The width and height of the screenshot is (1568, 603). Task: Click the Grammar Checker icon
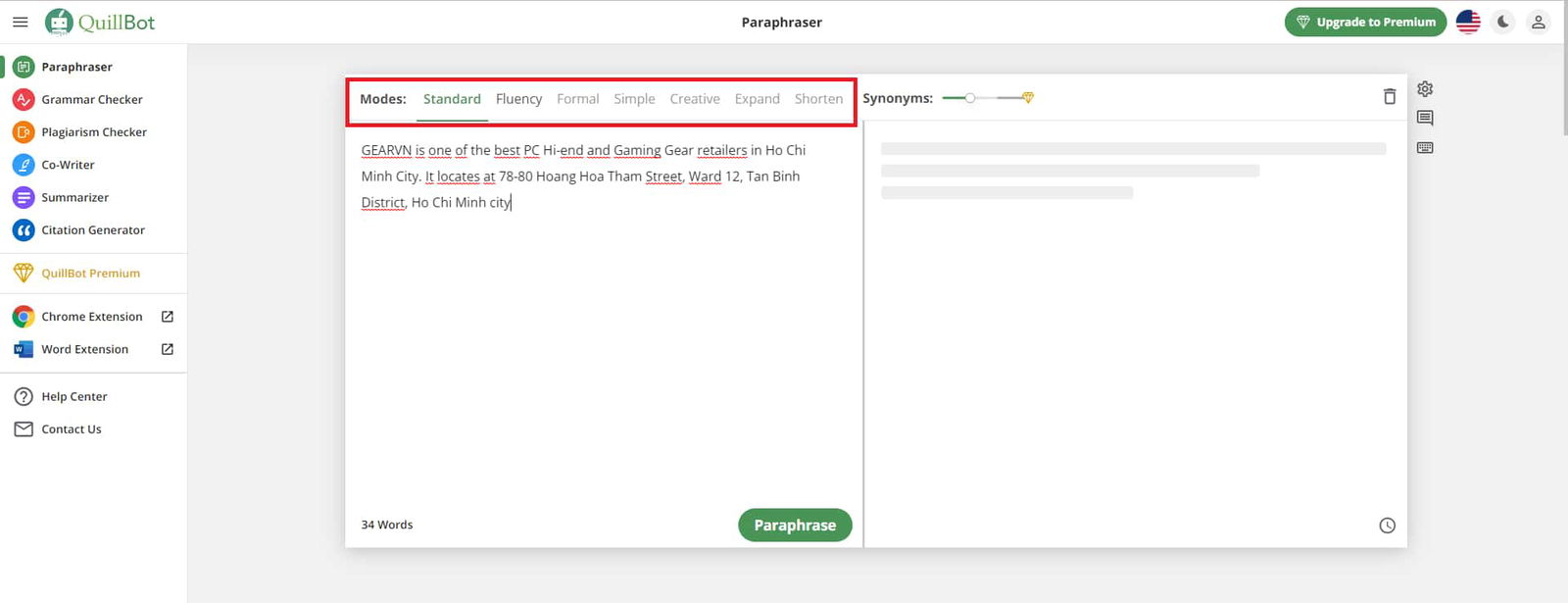[x=24, y=99]
